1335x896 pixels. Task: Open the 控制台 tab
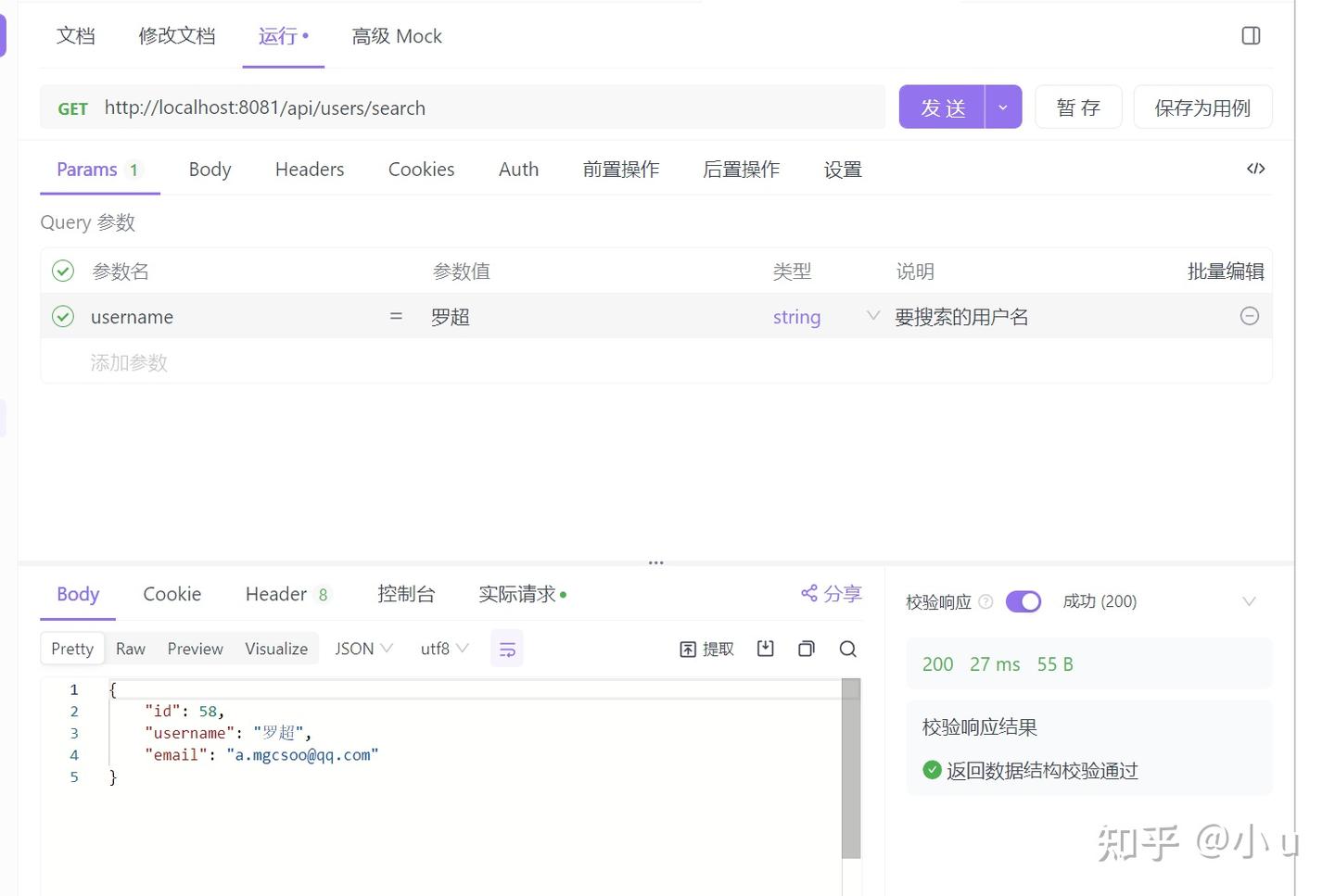[406, 594]
